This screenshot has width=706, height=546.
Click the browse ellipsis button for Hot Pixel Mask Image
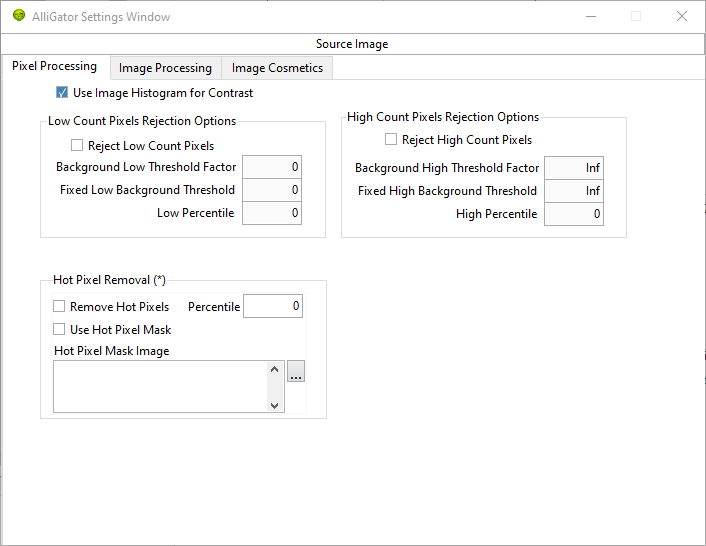[x=296, y=371]
